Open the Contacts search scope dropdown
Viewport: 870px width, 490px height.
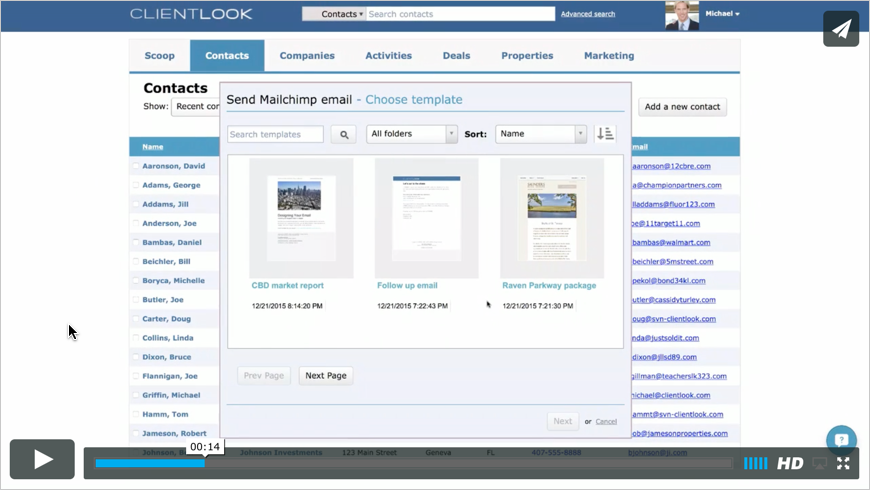pos(334,14)
